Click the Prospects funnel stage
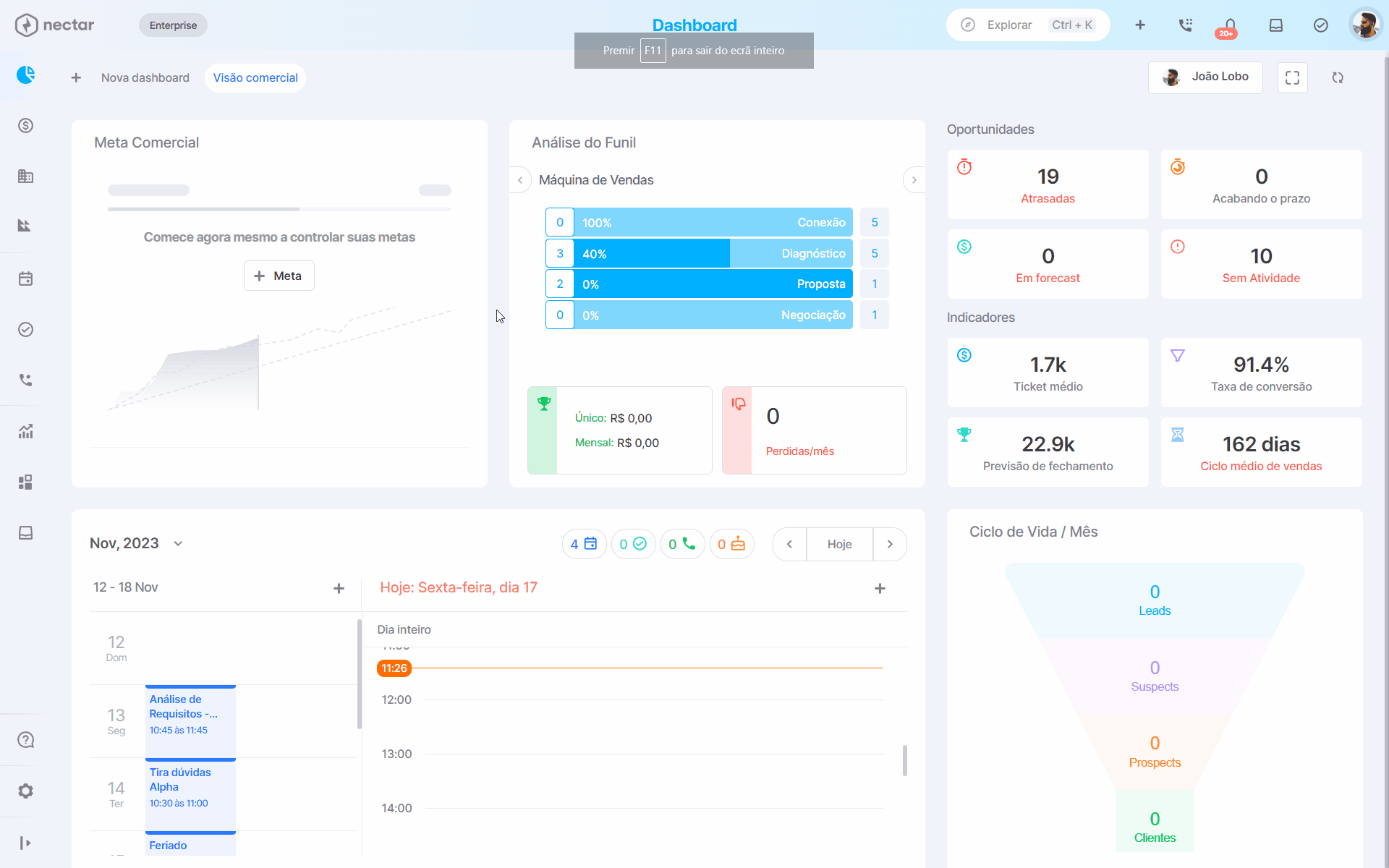This screenshot has height=868, width=1389. (1155, 752)
